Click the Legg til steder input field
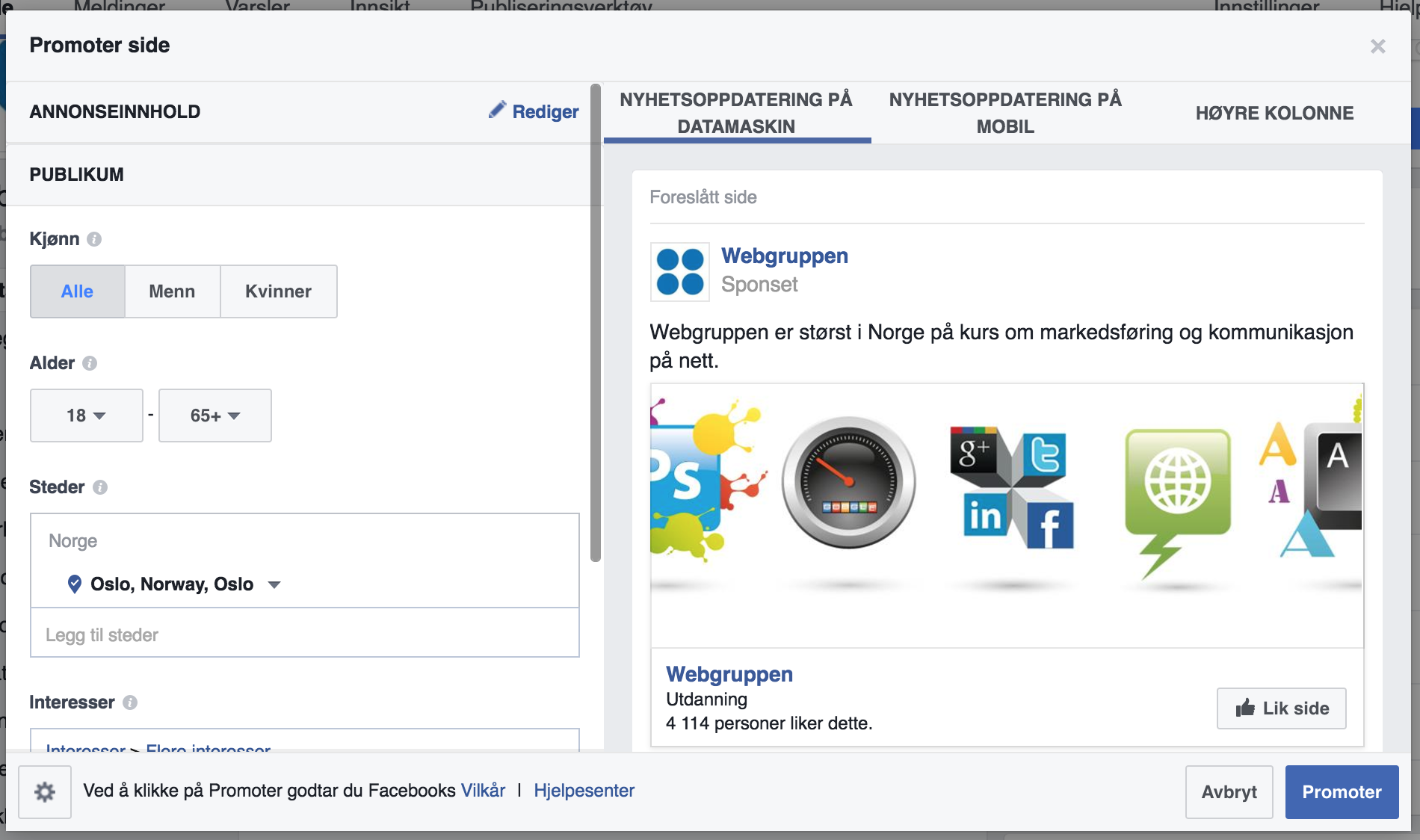 coord(305,634)
